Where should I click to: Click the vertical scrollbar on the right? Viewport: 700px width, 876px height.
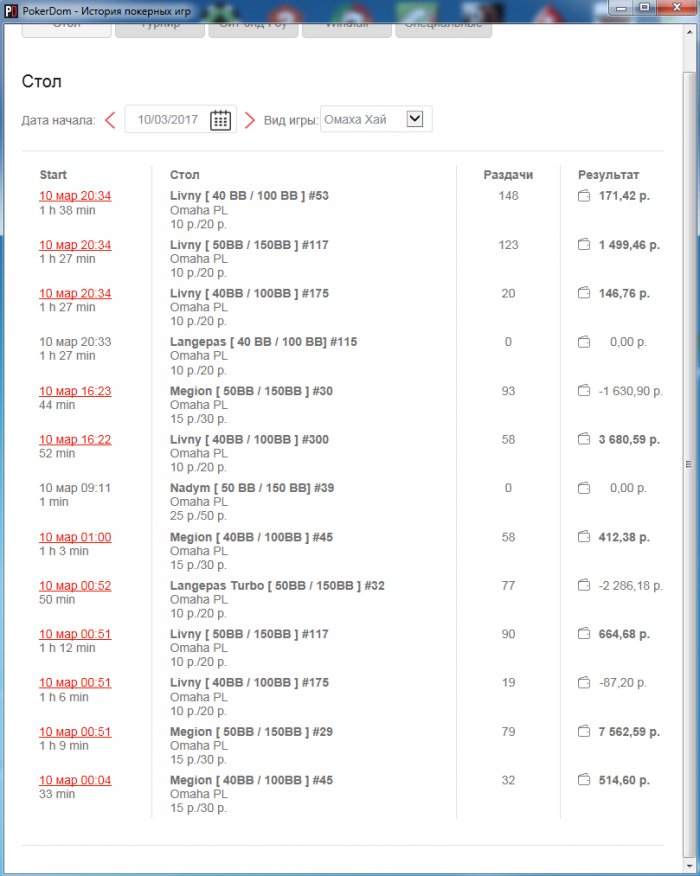(688, 464)
